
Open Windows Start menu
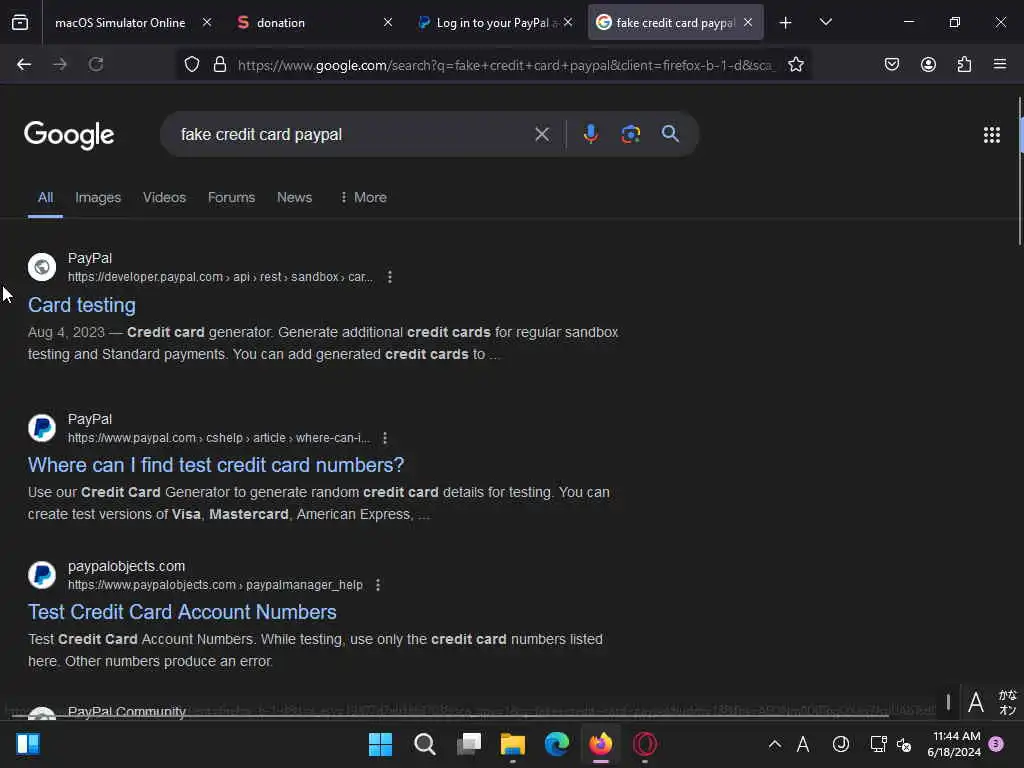[x=380, y=744]
